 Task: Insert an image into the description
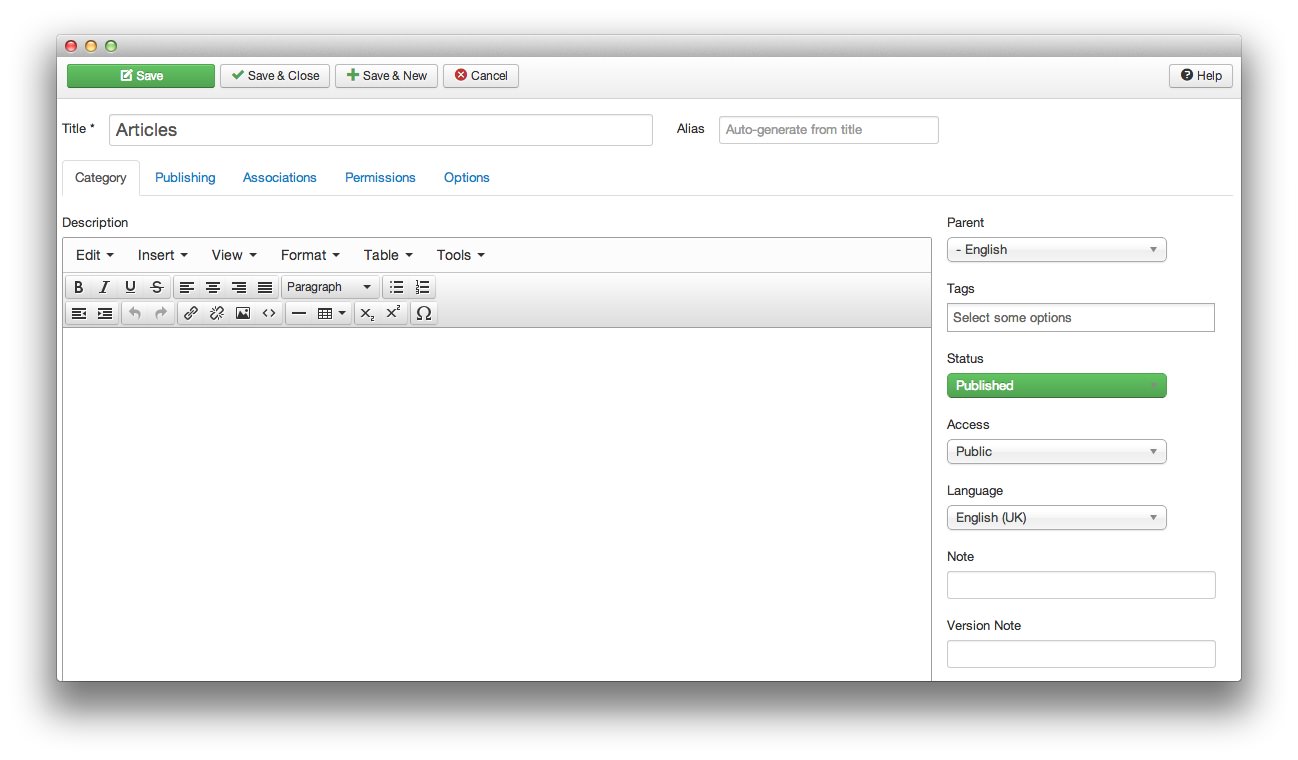[x=243, y=313]
